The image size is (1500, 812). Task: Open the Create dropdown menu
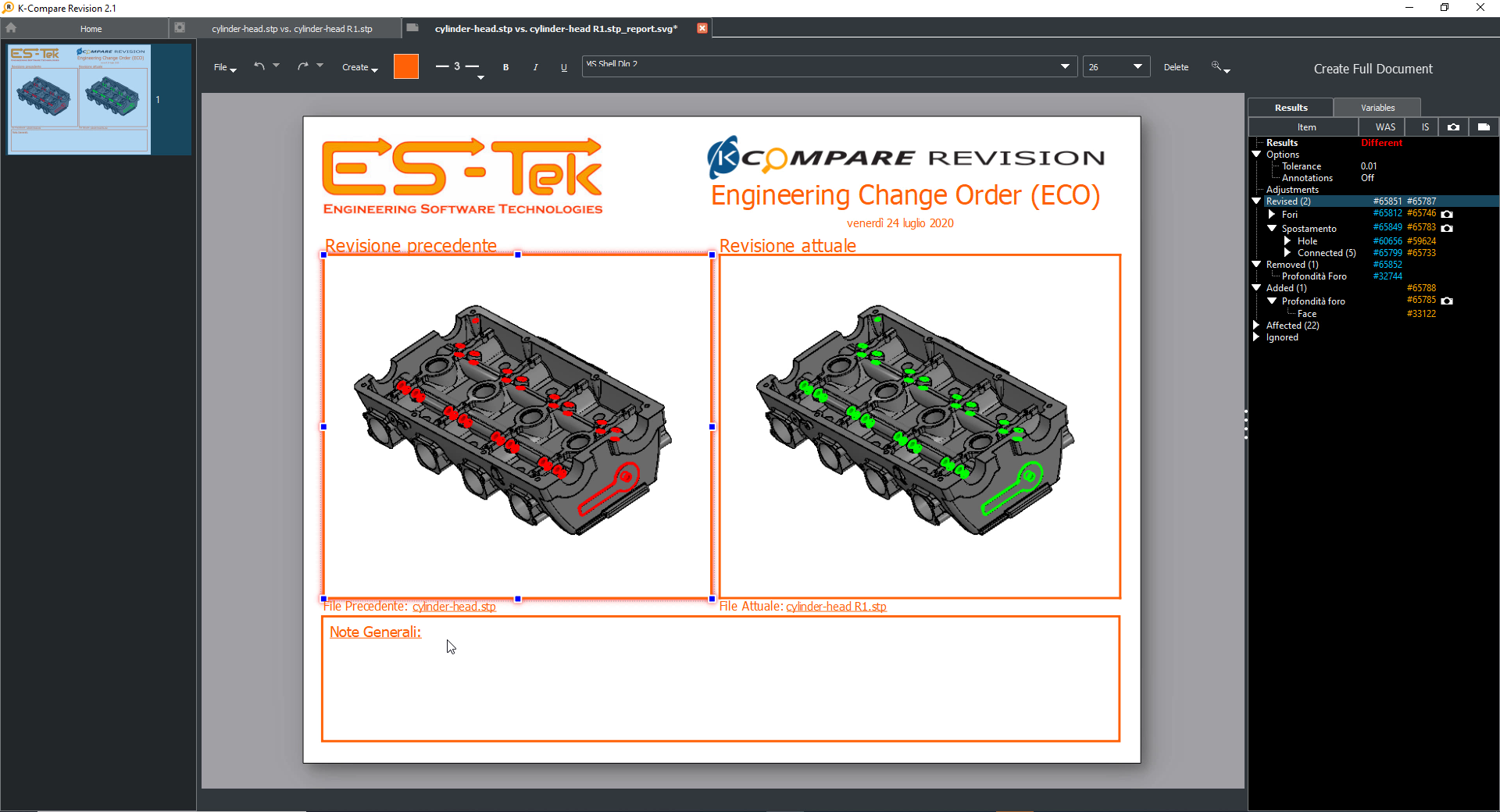click(x=360, y=67)
